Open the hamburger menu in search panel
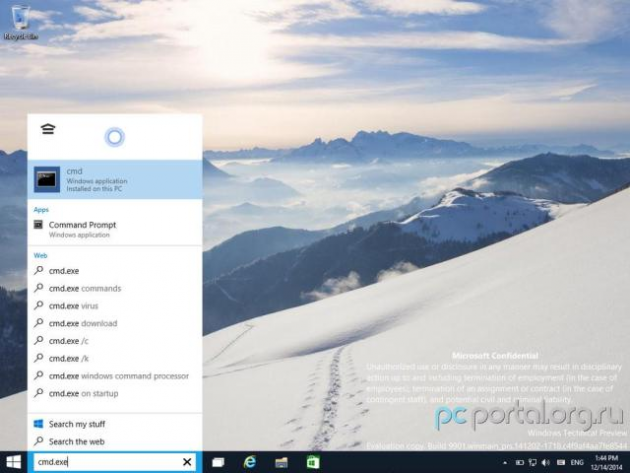 (x=47, y=129)
